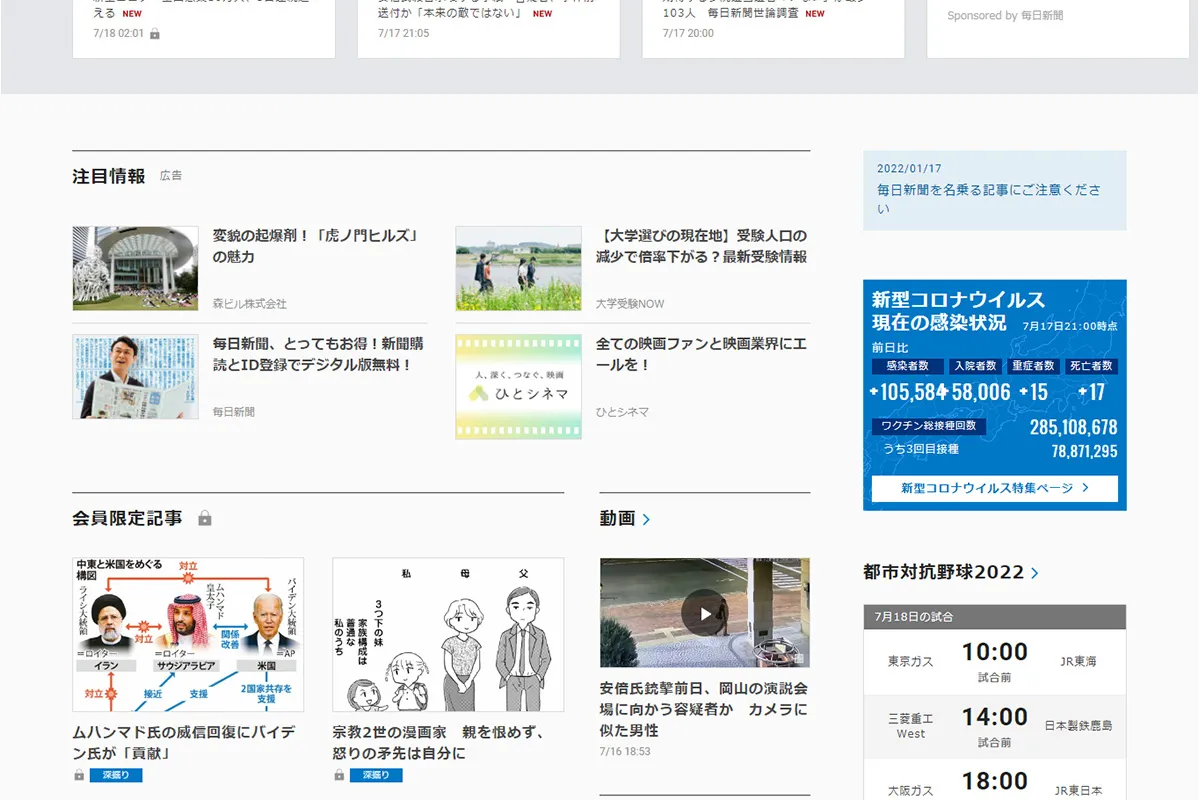Open 都市対抗野球2022 using its arrow

tap(1035, 571)
